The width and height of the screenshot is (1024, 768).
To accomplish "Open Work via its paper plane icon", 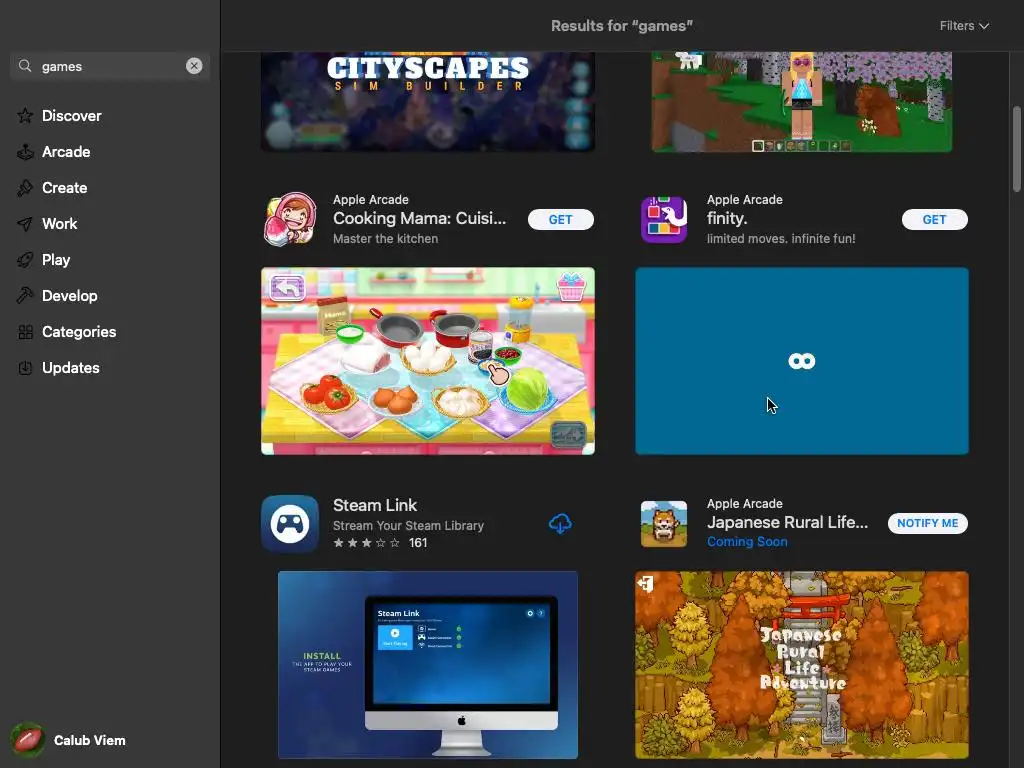I will click(x=25, y=224).
